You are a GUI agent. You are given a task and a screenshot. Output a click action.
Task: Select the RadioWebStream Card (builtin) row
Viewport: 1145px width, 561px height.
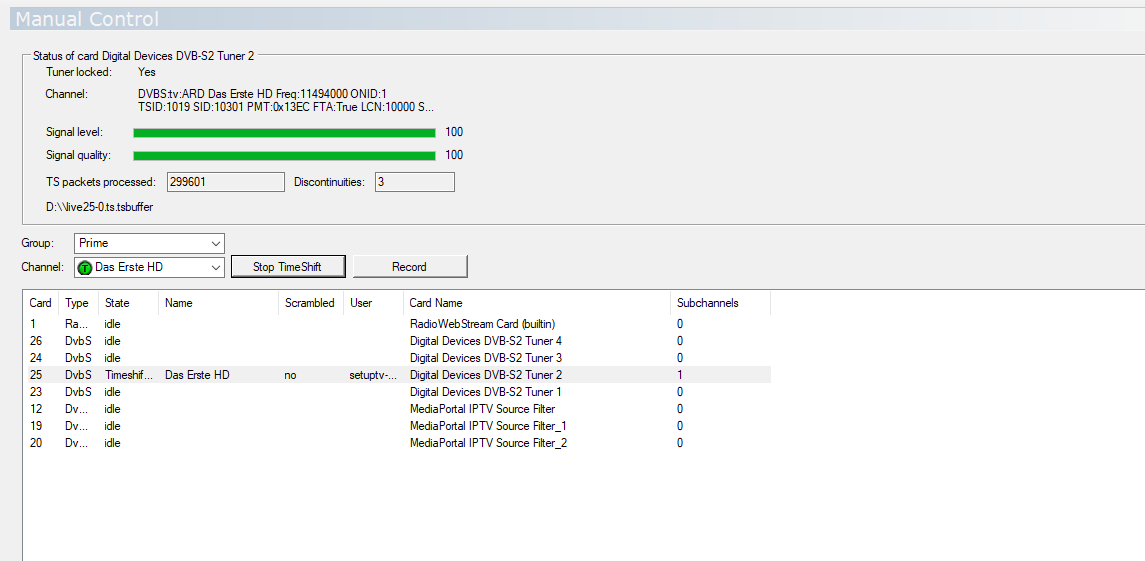[482, 324]
